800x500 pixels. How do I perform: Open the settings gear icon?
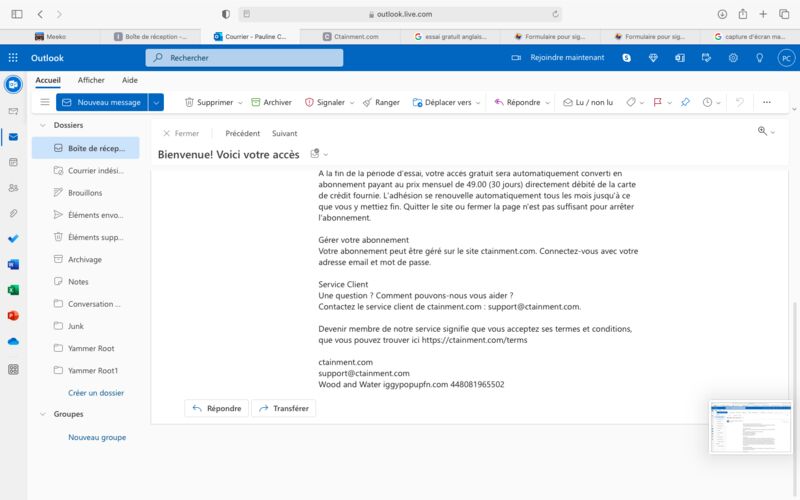[733, 58]
